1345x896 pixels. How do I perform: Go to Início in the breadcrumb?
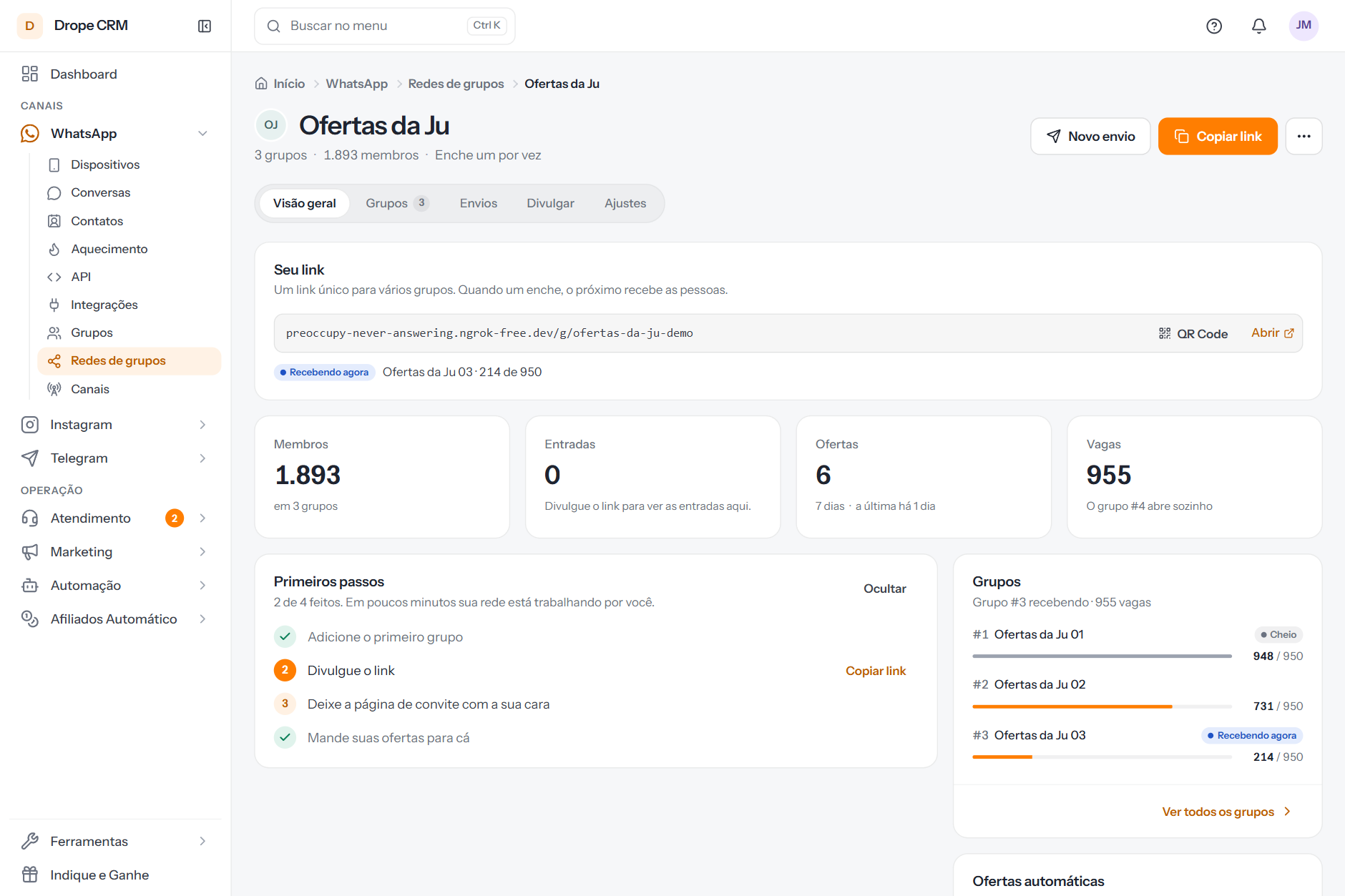289,84
